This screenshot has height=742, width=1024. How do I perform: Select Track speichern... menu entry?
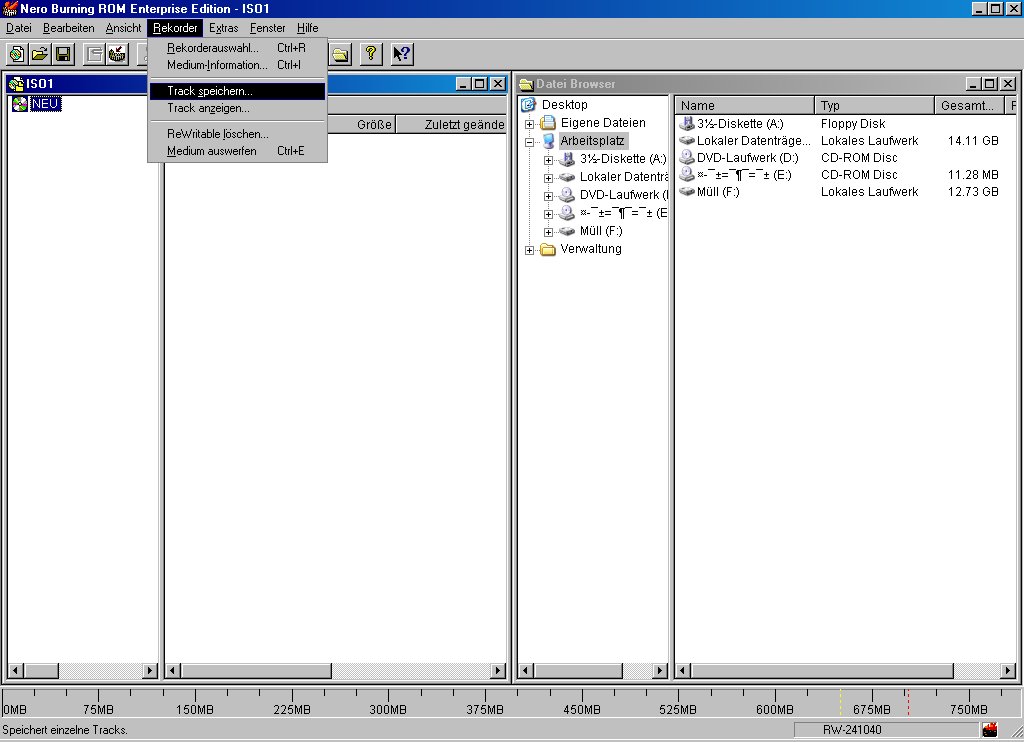pyautogui.click(x=237, y=91)
